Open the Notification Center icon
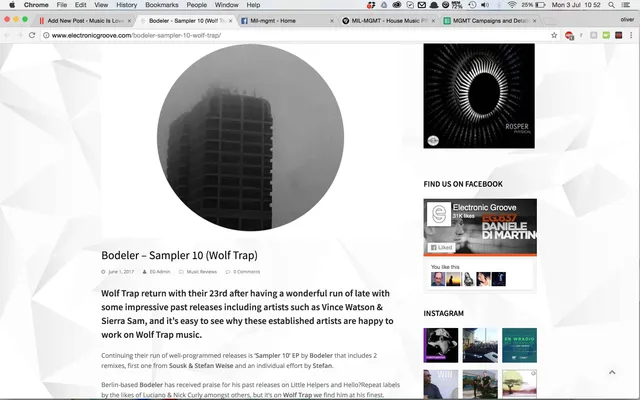Screen dimensions: 640x400 tap(625, 5)
